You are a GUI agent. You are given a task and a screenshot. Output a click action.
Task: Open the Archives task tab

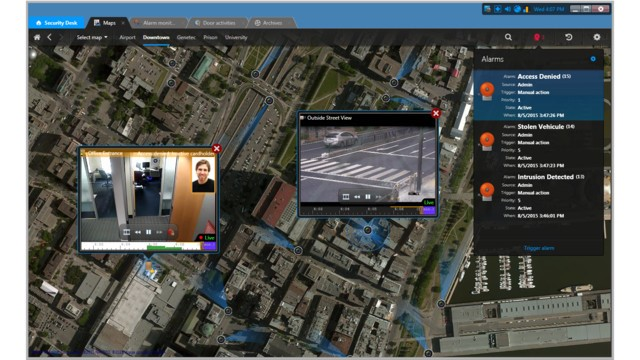tap(272, 23)
